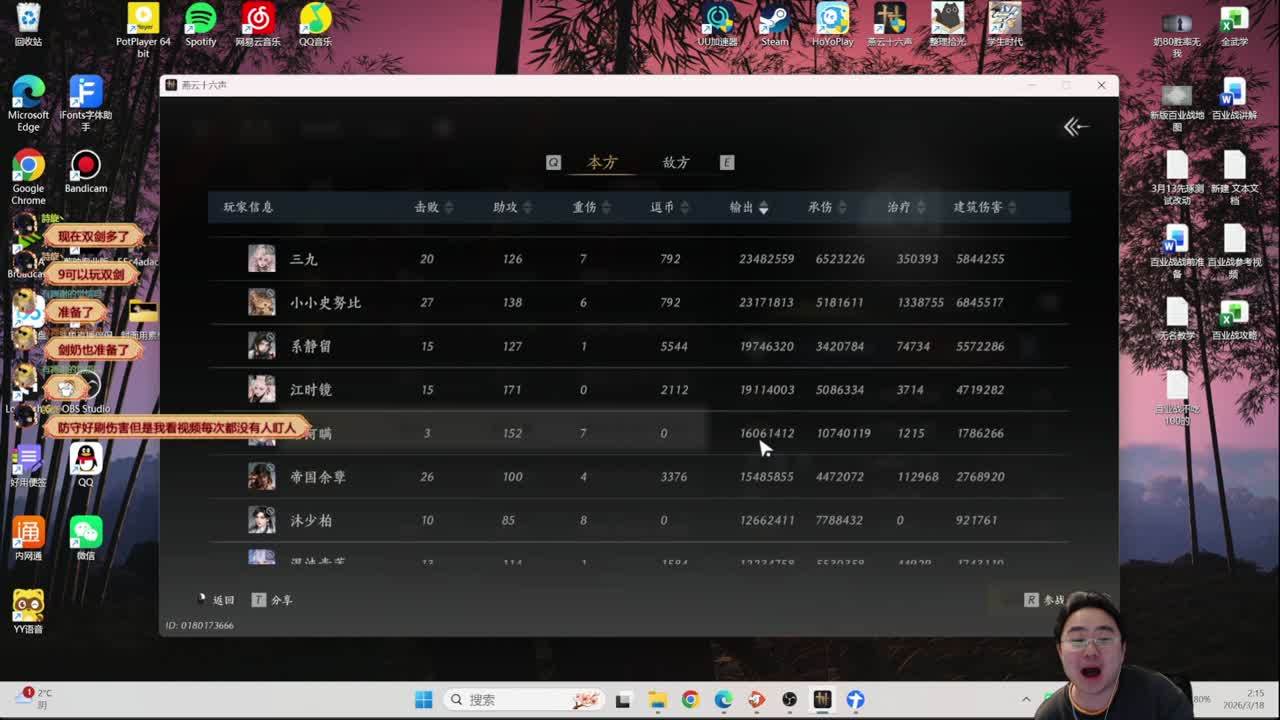Screen dimensions: 1280x720
Task: Click player 三九's avatar
Action: pyautogui.click(x=262, y=259)
